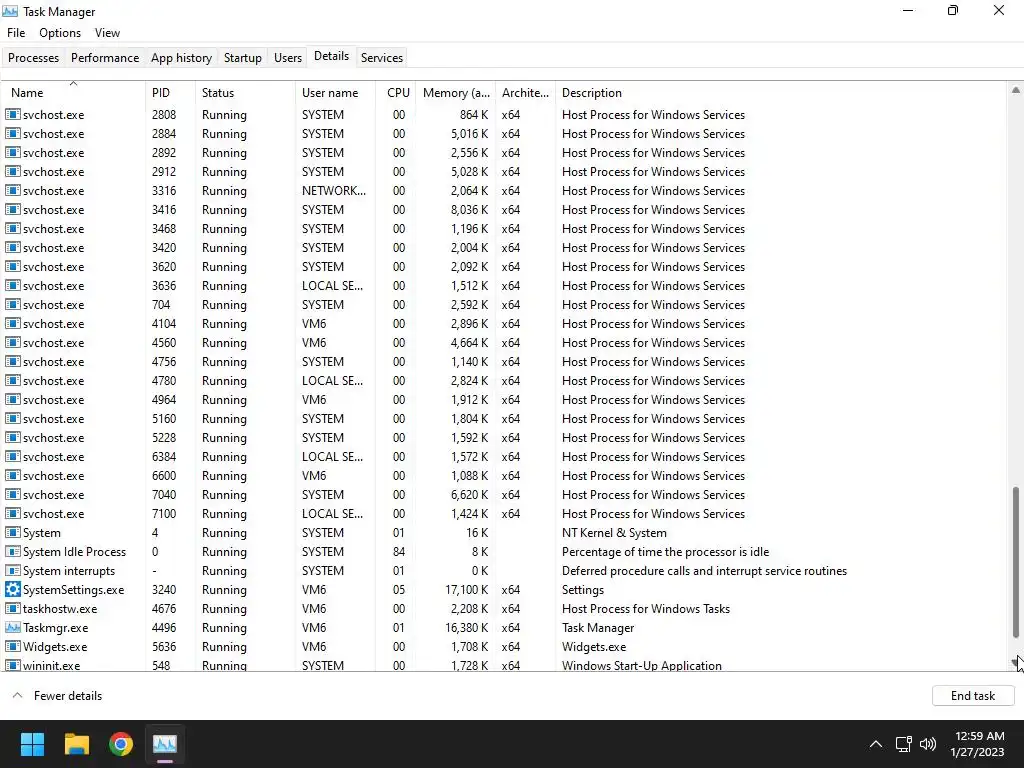
Task: Click the icon of svchost.exe PID 2808
Action: click(x=12, y=114)
